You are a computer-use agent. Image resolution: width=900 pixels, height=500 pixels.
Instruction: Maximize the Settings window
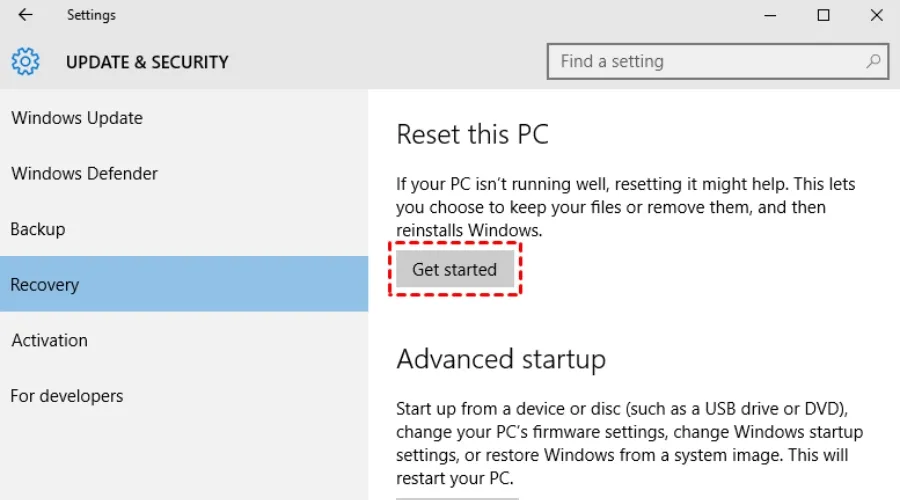tap(823, 15)
